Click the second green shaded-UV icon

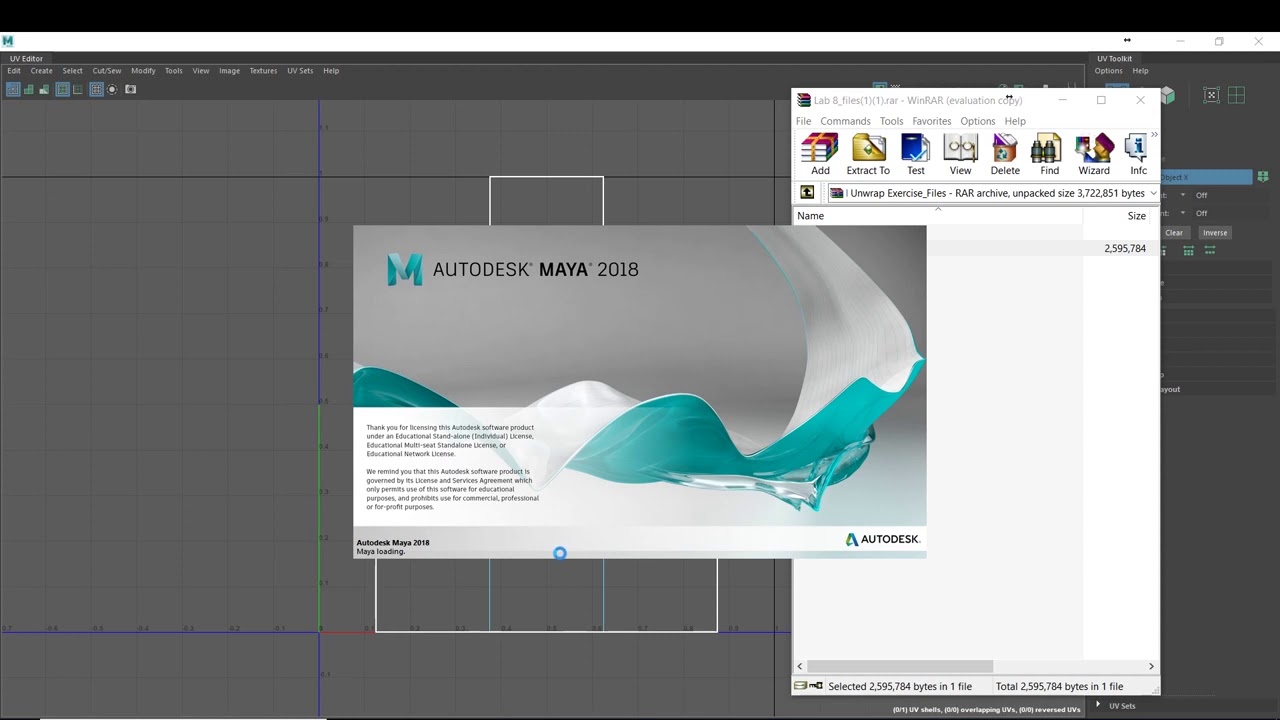[28, 89]
